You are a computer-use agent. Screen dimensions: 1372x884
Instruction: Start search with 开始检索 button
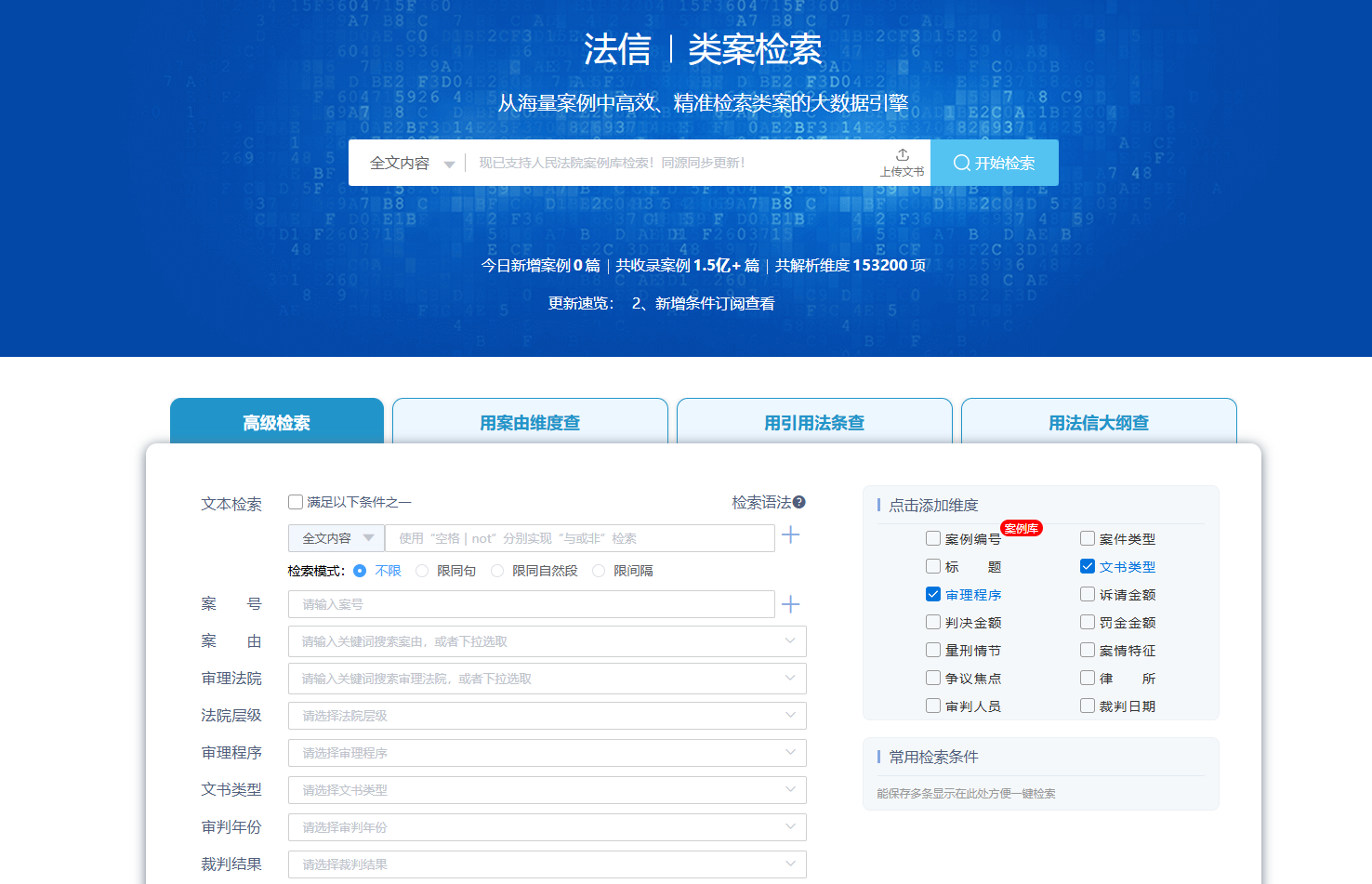(995, 163)
